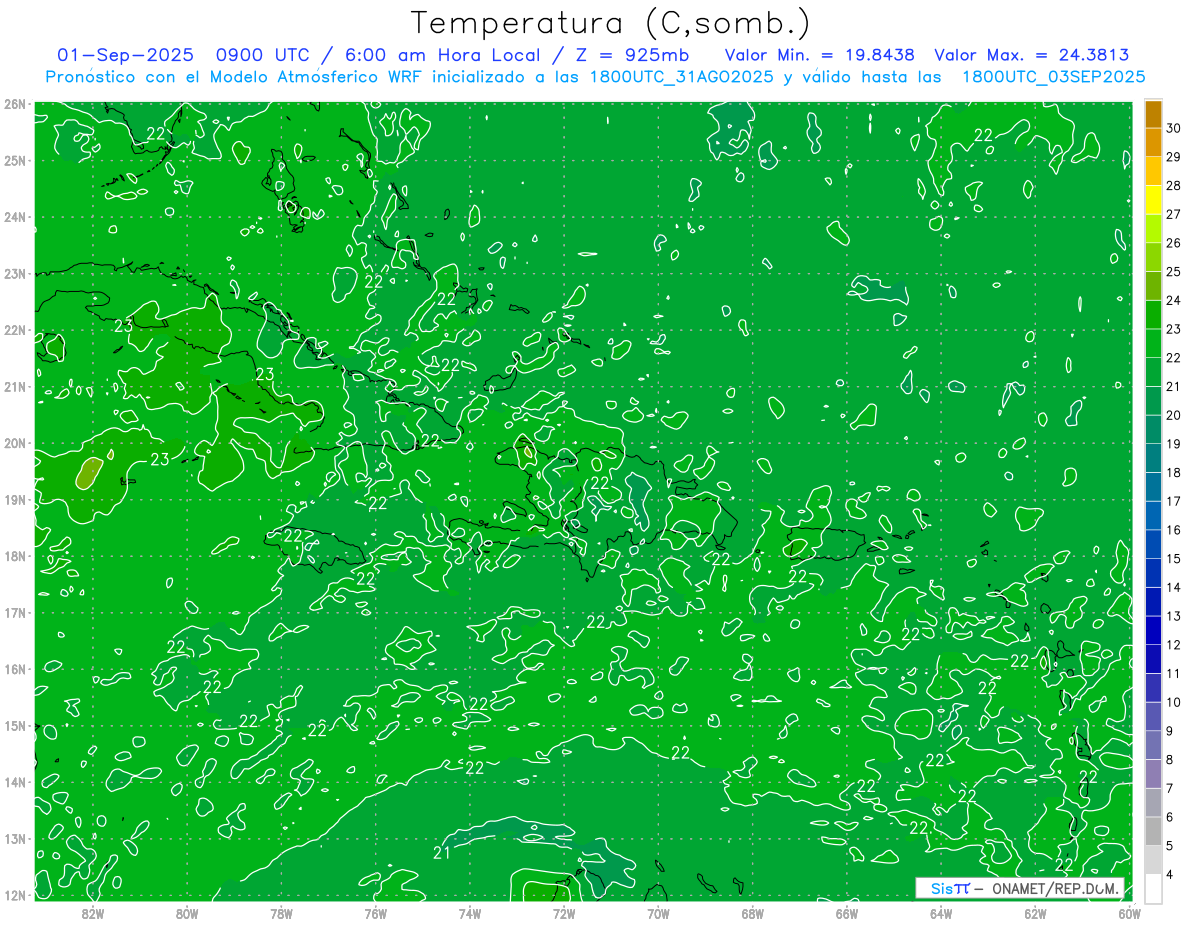Click the title 'Temperatura (C,somb.)'
This screenshot has width=1200, height=927.
tap(611, 23)
